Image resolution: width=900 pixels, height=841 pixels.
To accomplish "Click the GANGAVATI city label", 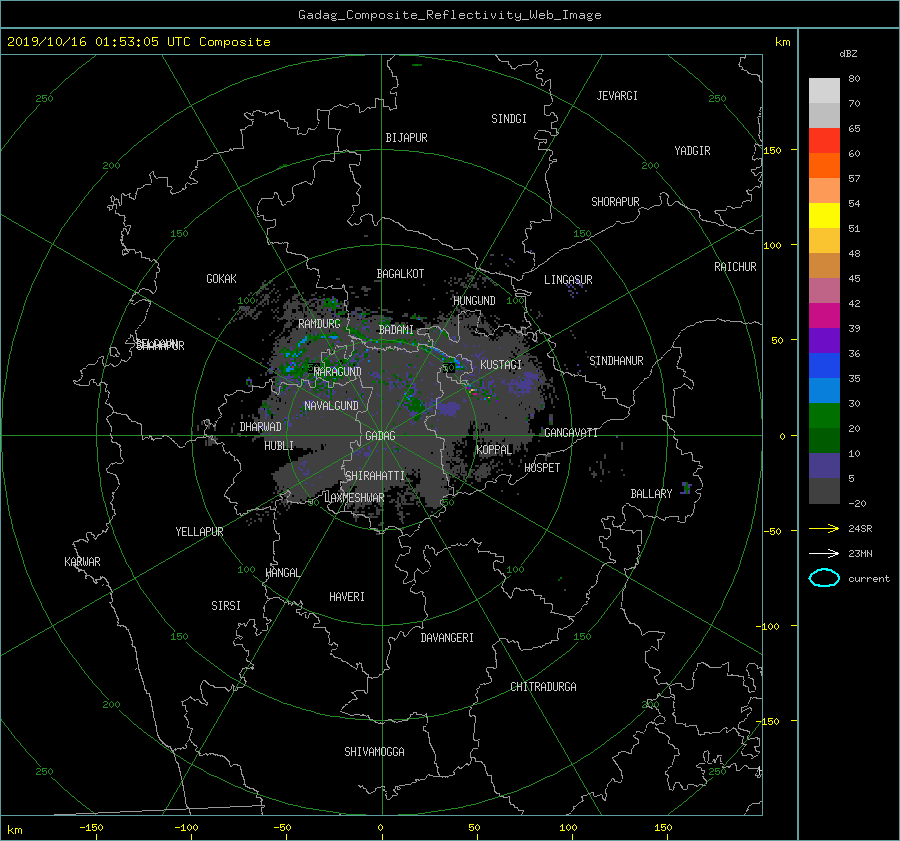I will pyautogui.click(x=571, y=433).
